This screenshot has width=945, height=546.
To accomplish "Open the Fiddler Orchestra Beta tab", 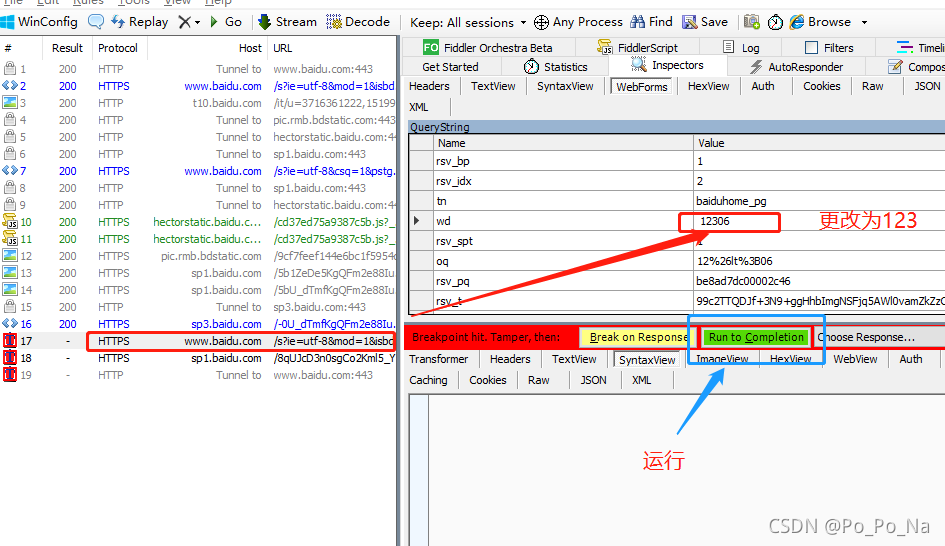I will (x=487, y=48).
